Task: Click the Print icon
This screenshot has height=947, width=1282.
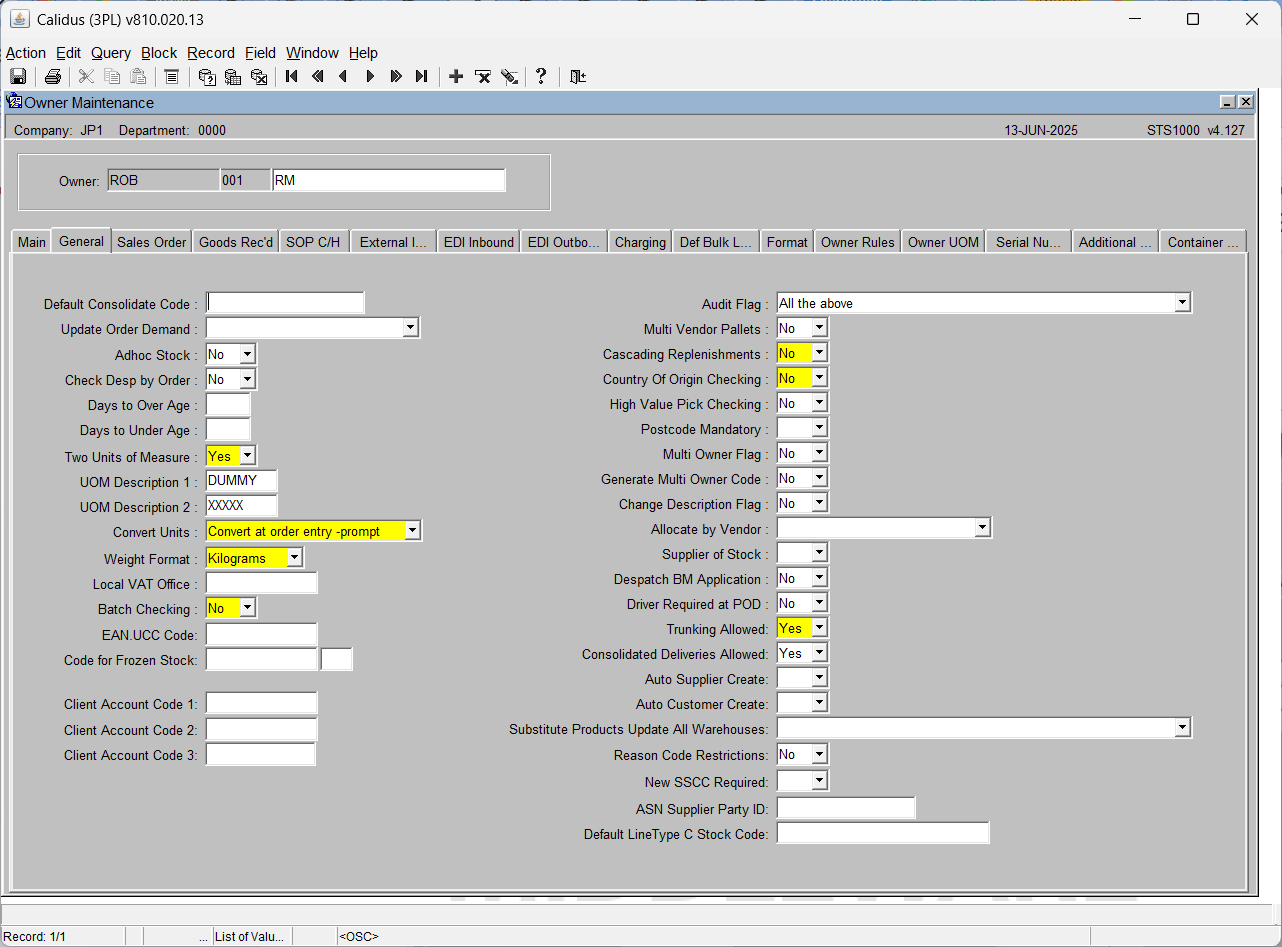Action: point(53,76)
